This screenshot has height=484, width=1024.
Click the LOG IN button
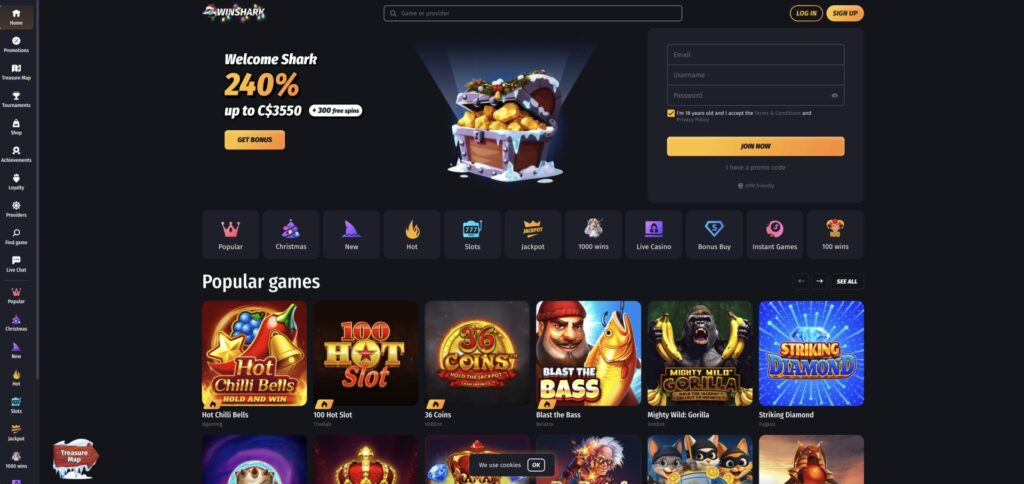pyautogui.click(x=806, y=13)
